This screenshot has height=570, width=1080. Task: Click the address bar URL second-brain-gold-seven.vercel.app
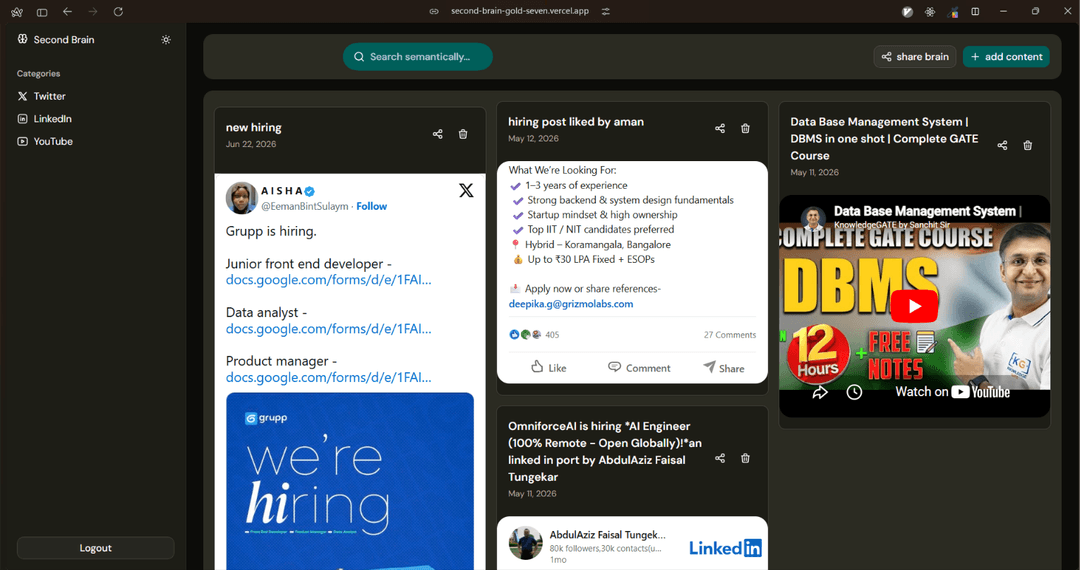(520, 11)
